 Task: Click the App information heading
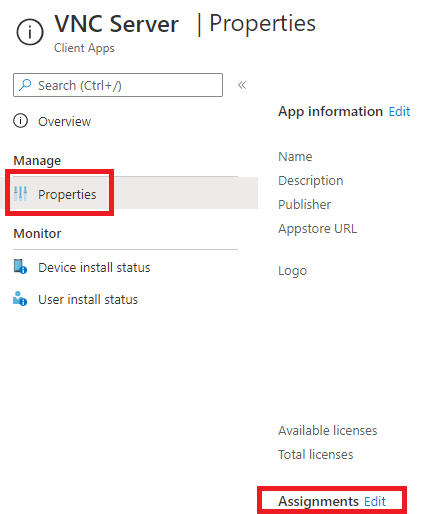pyautogui.click(x=331, y=111)
